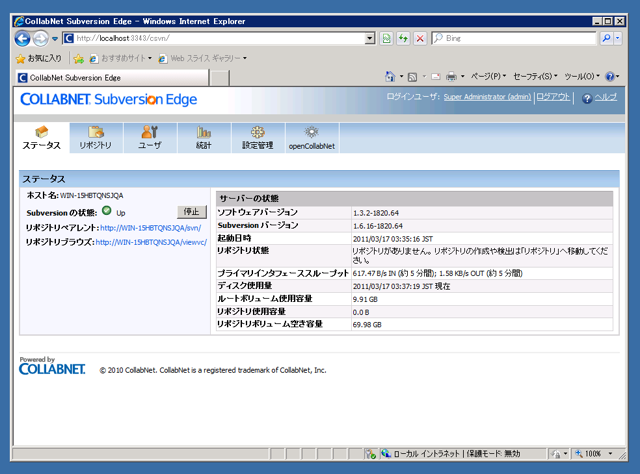Click software version 1.3.2-1820.64 value
Viewport: 640px width, 474px height.
[376, 213]
